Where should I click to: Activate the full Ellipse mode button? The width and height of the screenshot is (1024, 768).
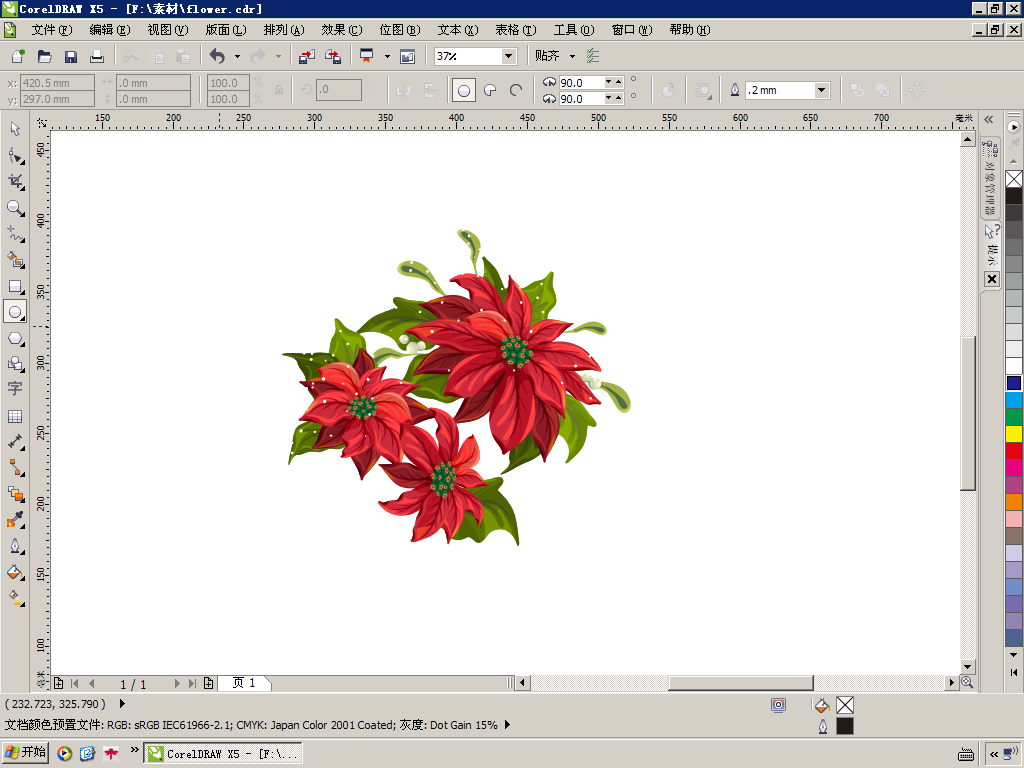(464, 90)
